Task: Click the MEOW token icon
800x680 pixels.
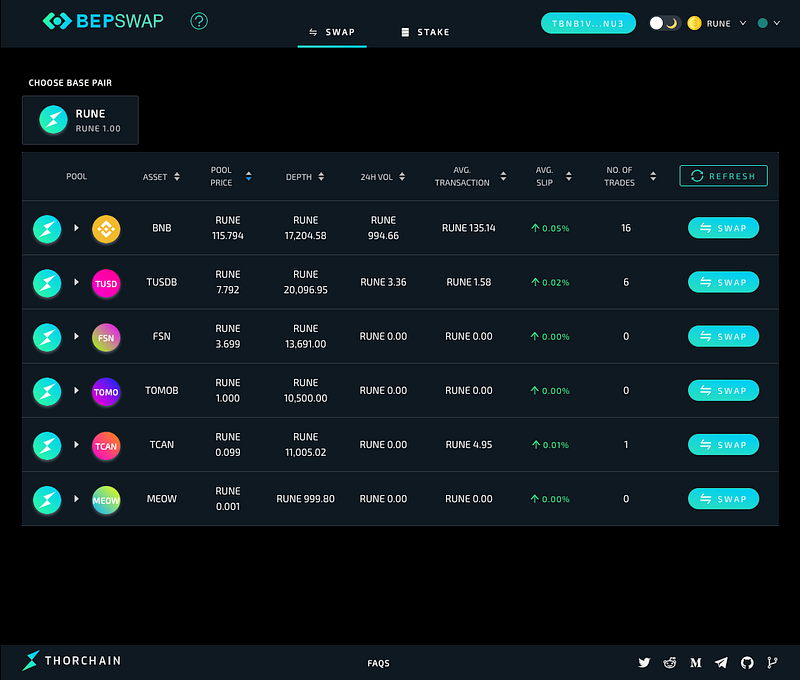Action: pyautogui.click(x=106, y=500)
